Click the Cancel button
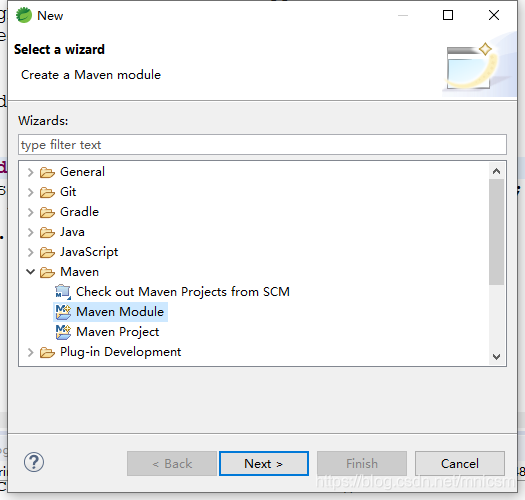 pyautogui.click(x=460, y=463)
